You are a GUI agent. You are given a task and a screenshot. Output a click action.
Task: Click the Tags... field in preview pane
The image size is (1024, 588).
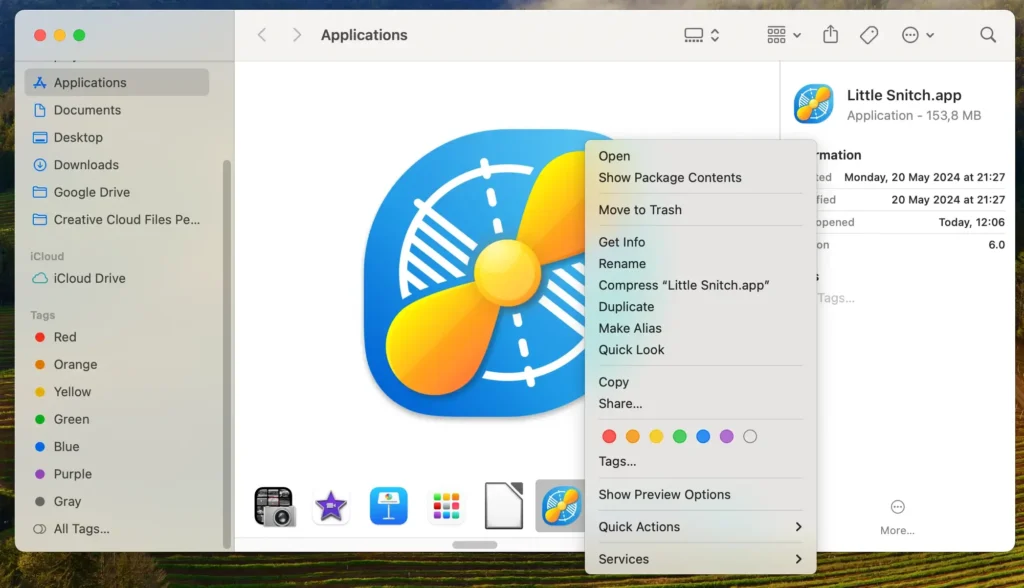pos(835,298)
